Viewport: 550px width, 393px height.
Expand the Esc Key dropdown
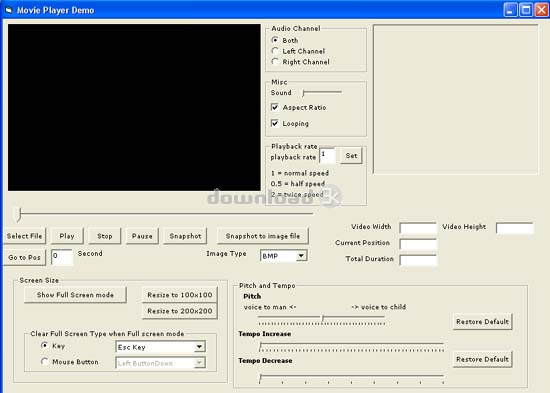coord(160,347)
